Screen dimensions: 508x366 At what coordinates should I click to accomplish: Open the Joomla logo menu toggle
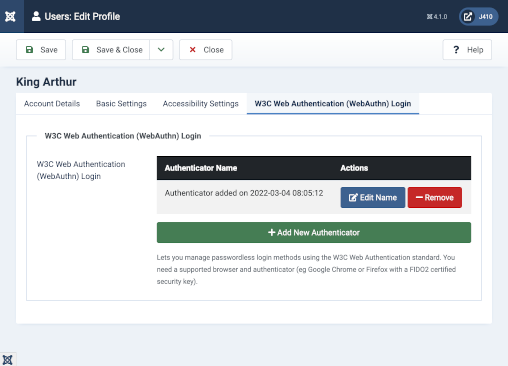(x=11, y=16)
